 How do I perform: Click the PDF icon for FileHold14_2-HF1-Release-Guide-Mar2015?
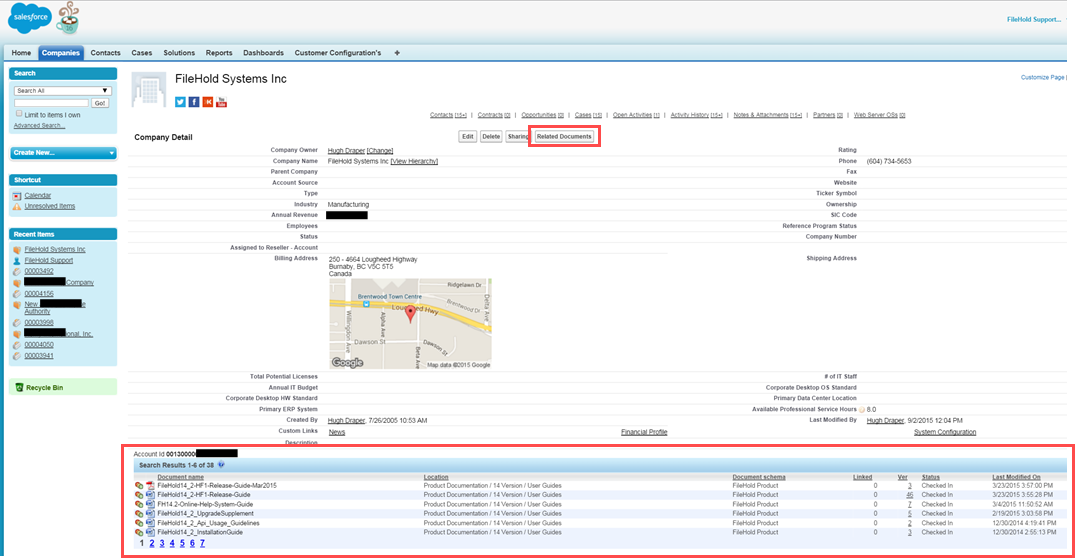150,485
